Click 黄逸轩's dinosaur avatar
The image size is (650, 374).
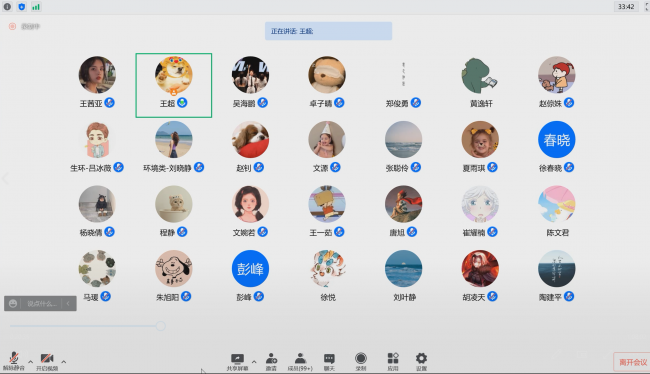point(480,75)
